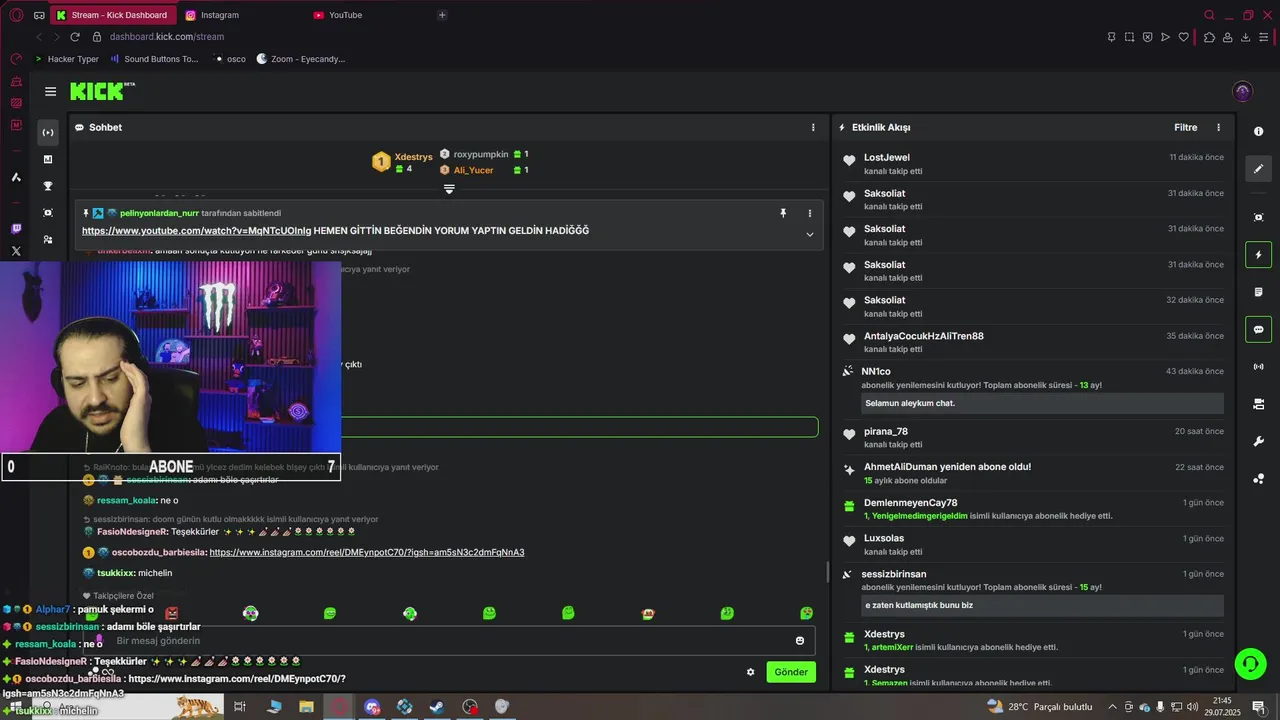Screen dimensions: 1280x720
Task: Send message with Gönder button
Action: point(791,672)
